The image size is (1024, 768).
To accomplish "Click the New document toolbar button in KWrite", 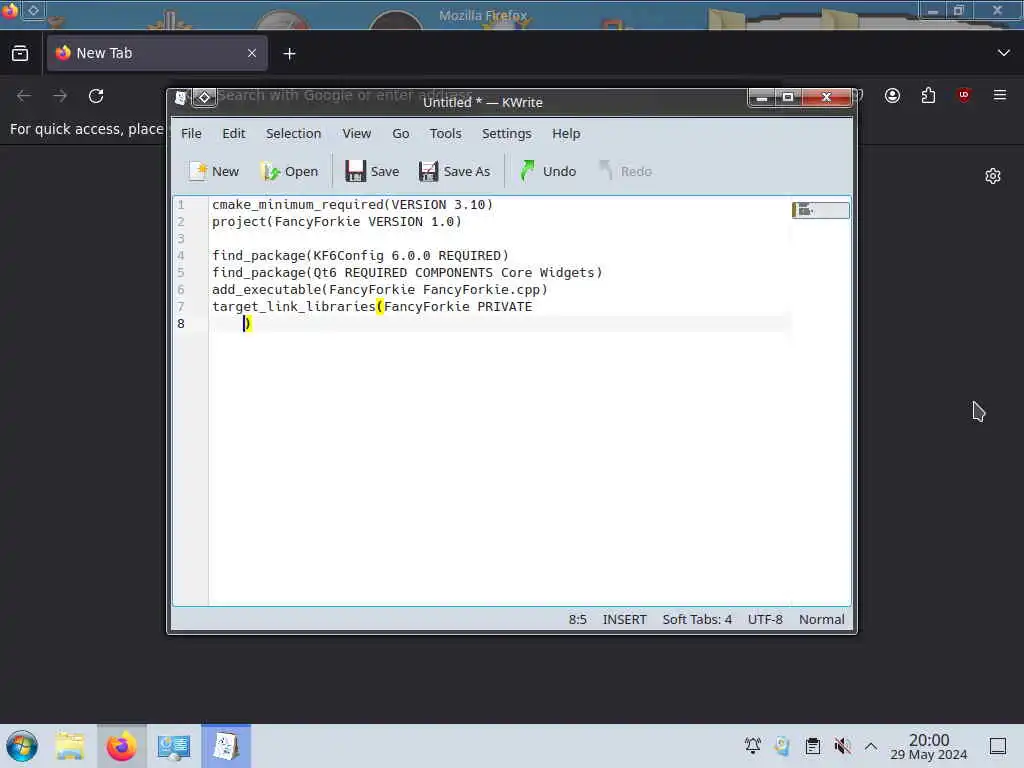I will (214, 171).
